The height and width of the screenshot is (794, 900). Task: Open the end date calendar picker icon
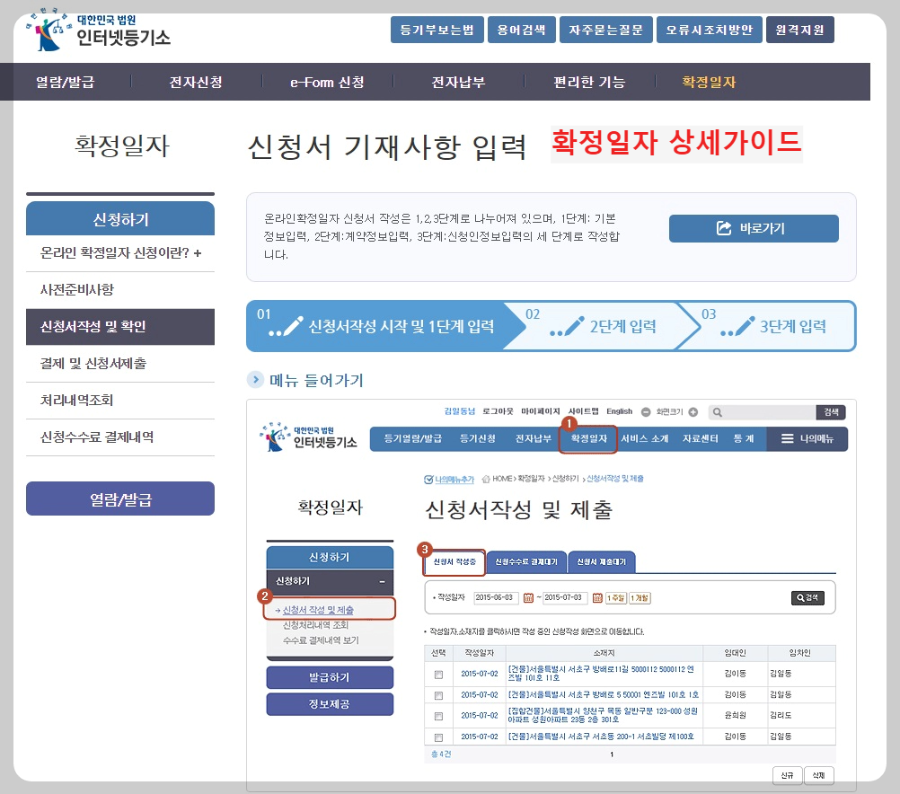[x=597, y=597]
